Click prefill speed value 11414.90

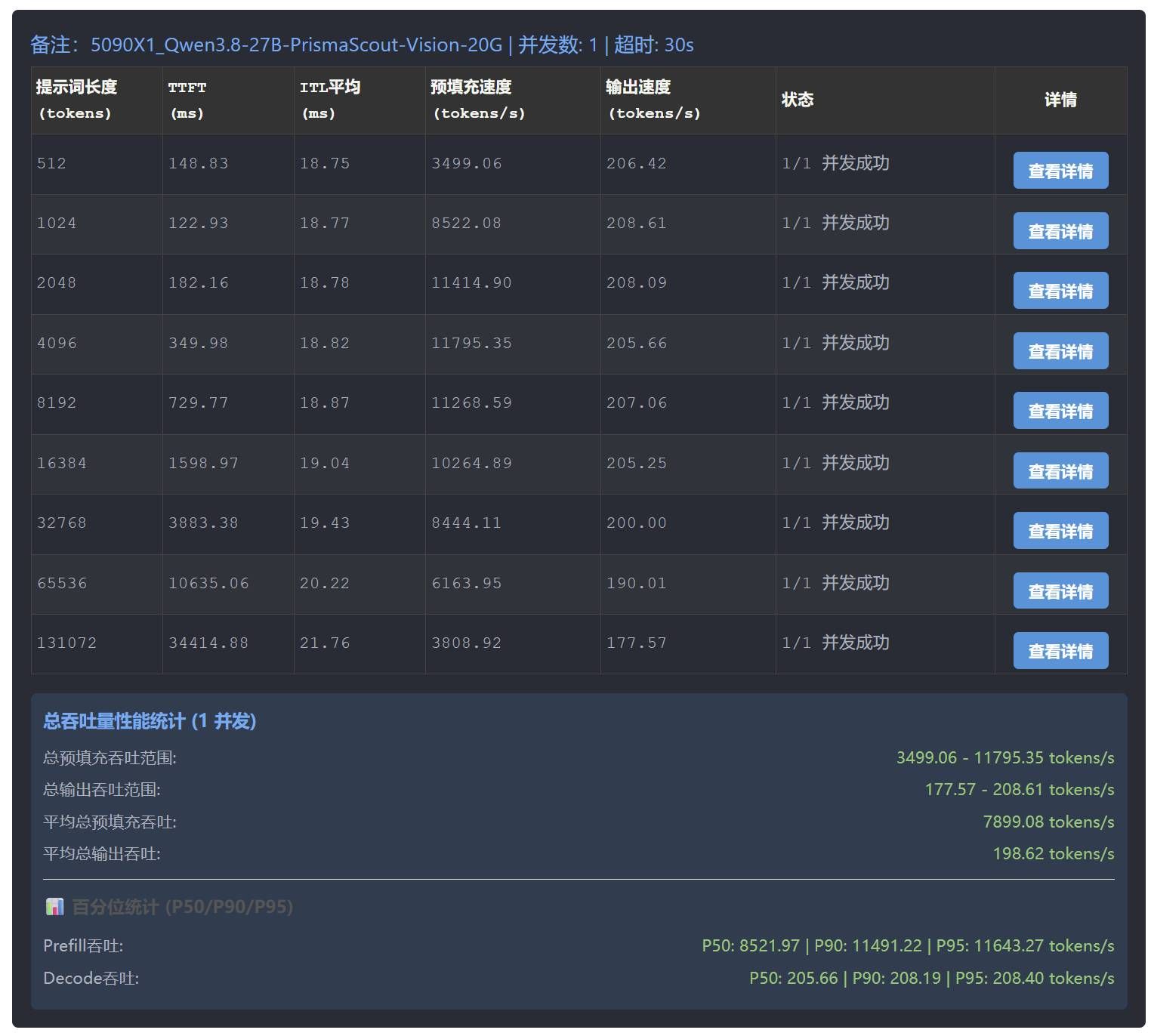click(x=471, y=282)
